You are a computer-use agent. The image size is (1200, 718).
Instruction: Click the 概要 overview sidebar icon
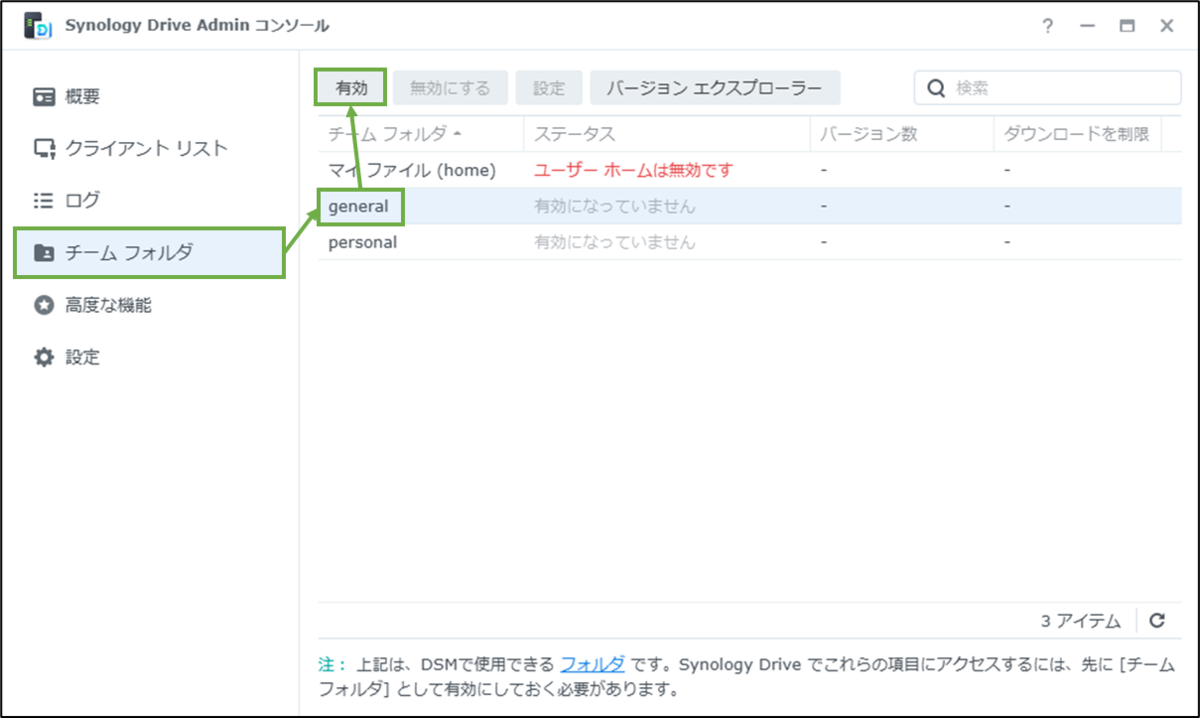click(44, 97)
